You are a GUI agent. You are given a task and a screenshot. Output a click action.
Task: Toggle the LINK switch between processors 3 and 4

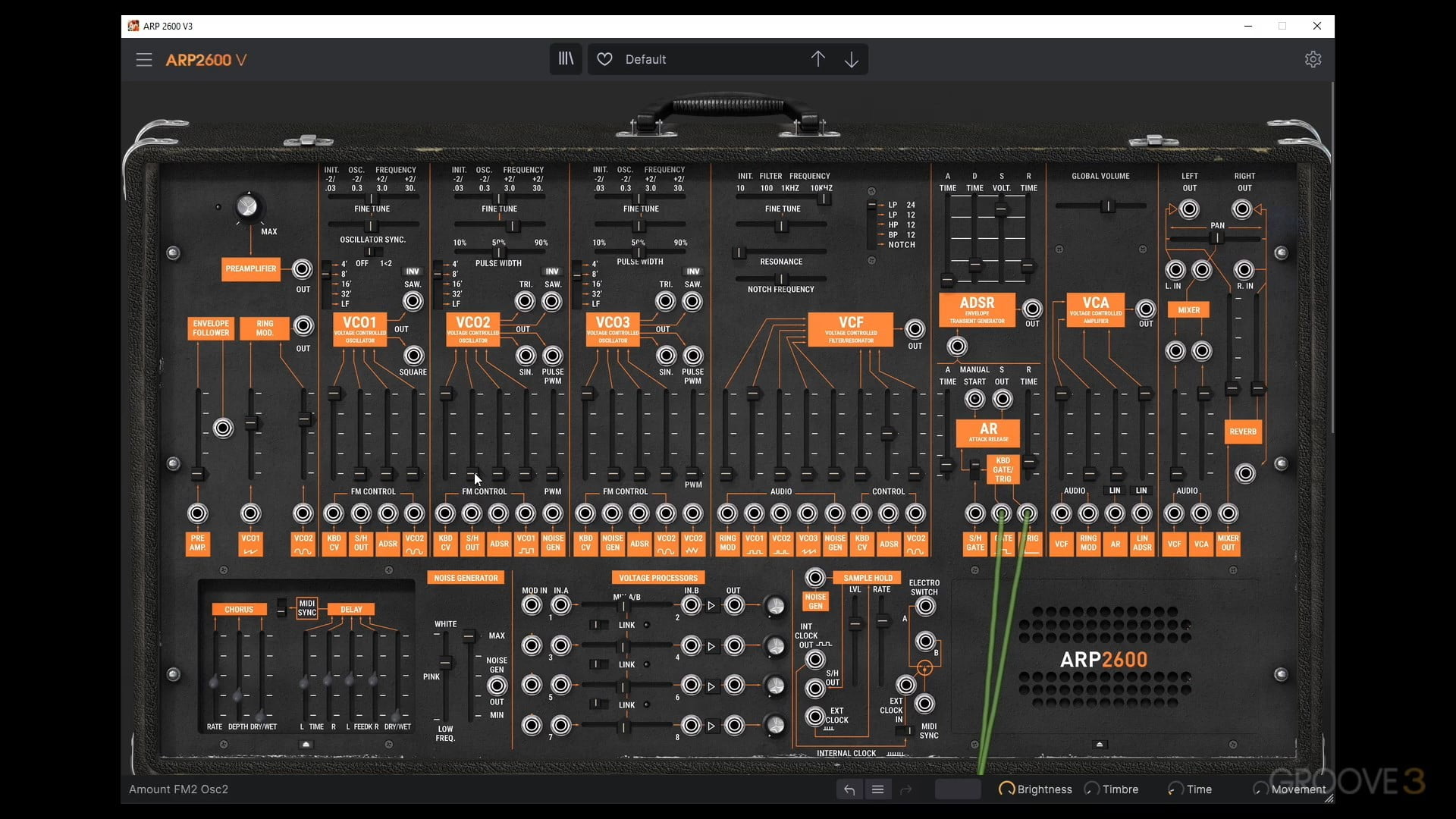pyautogui.click(x=599, y=664)
